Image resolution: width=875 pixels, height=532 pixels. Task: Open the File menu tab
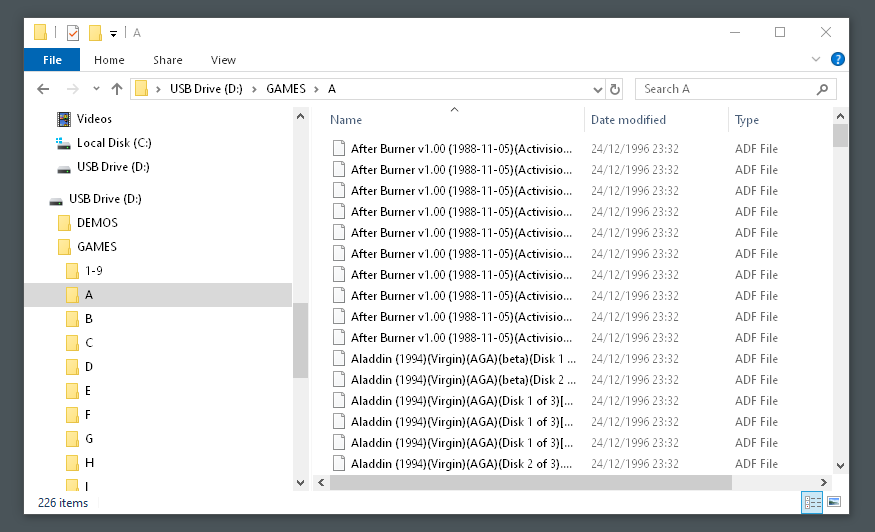(52, 60)
